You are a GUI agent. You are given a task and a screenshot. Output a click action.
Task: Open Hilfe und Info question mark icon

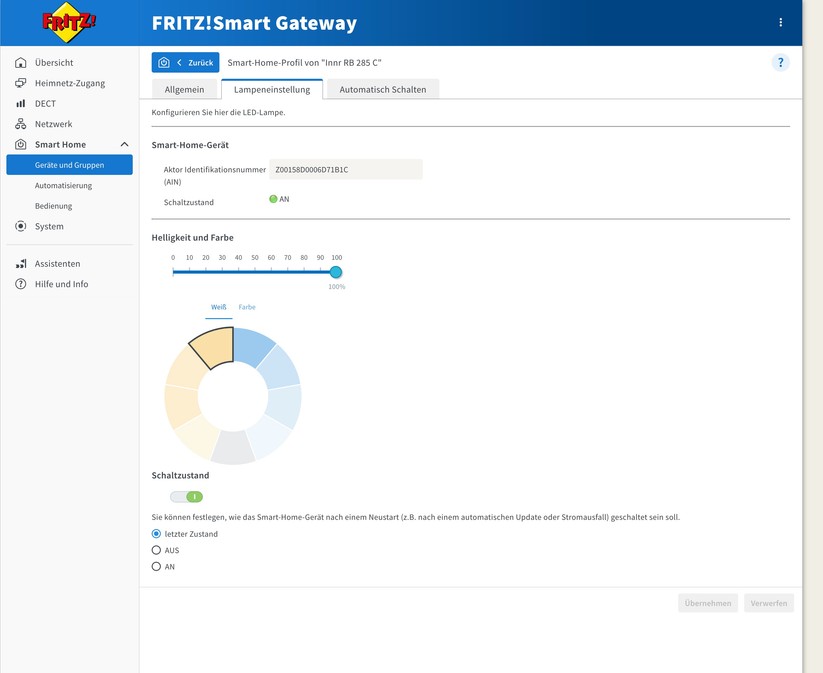tap(20, 284)
